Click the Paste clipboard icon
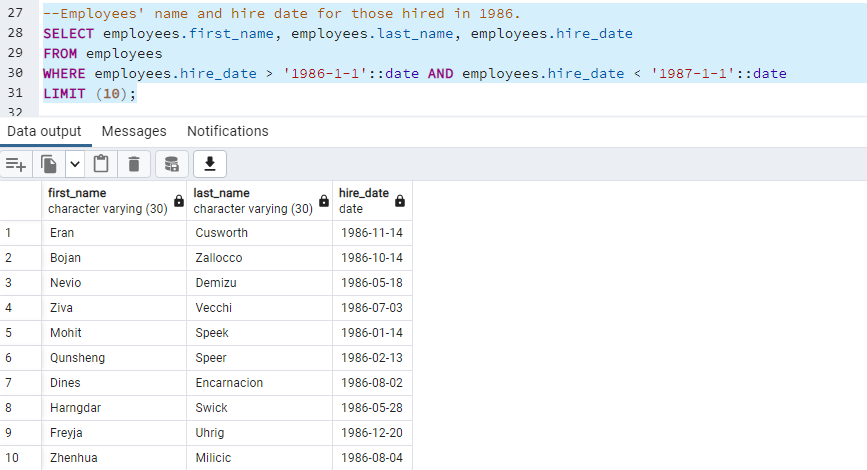The image size is (867, 470). 101,164
